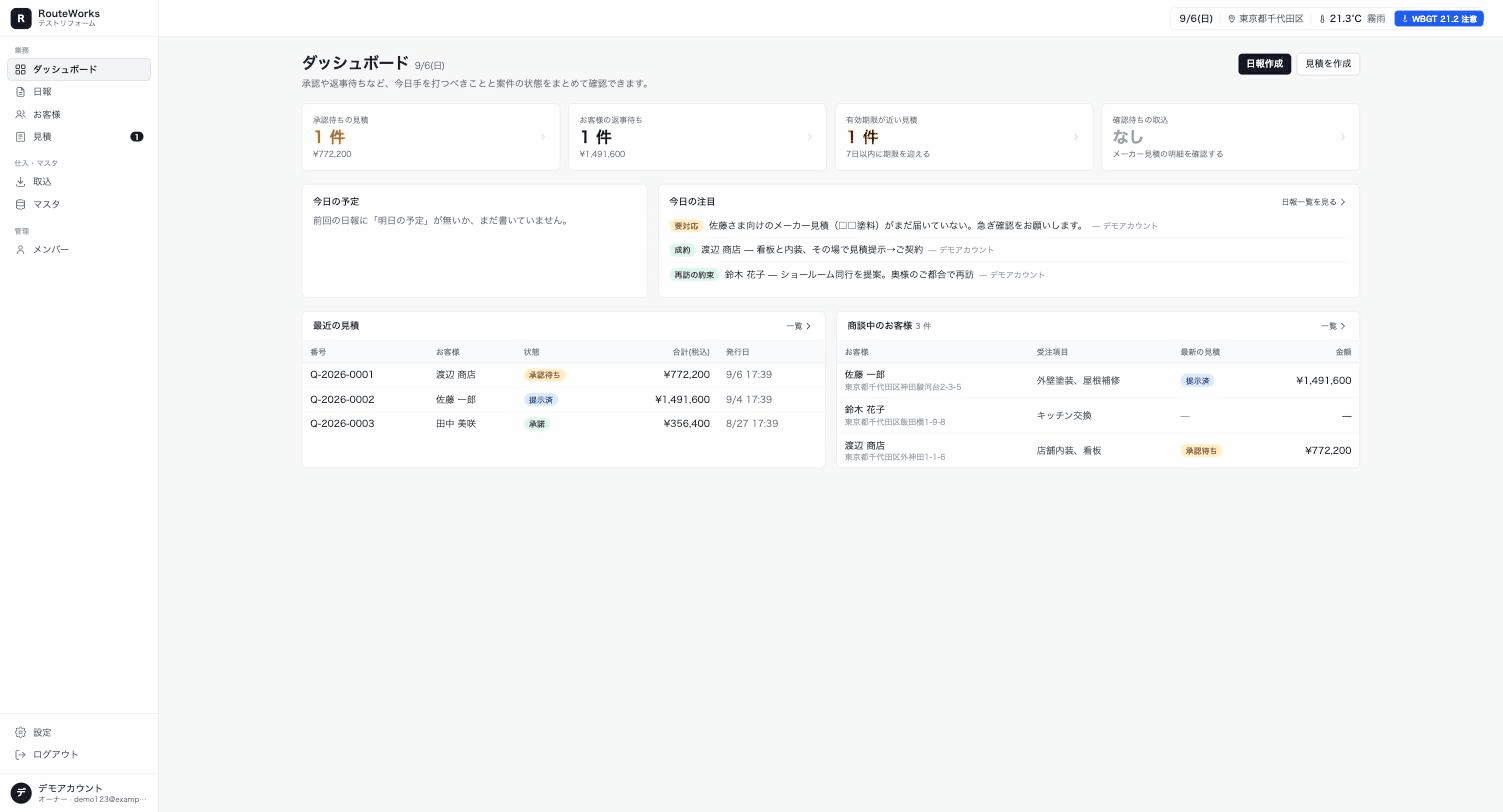The width and height of the screenshot is (1503, 812).
Task: Click the 承認待ち tag in 最近の見積
Action: [x=545, y=375]
